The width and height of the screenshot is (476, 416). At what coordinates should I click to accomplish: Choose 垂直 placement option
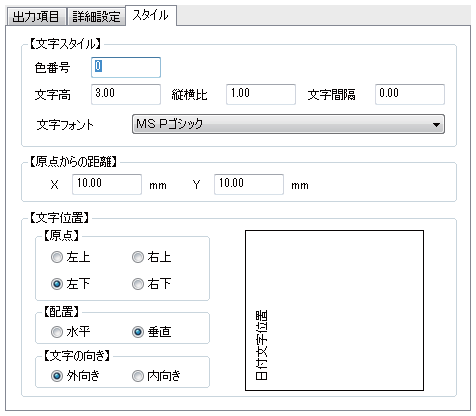[x=138, y=332]
